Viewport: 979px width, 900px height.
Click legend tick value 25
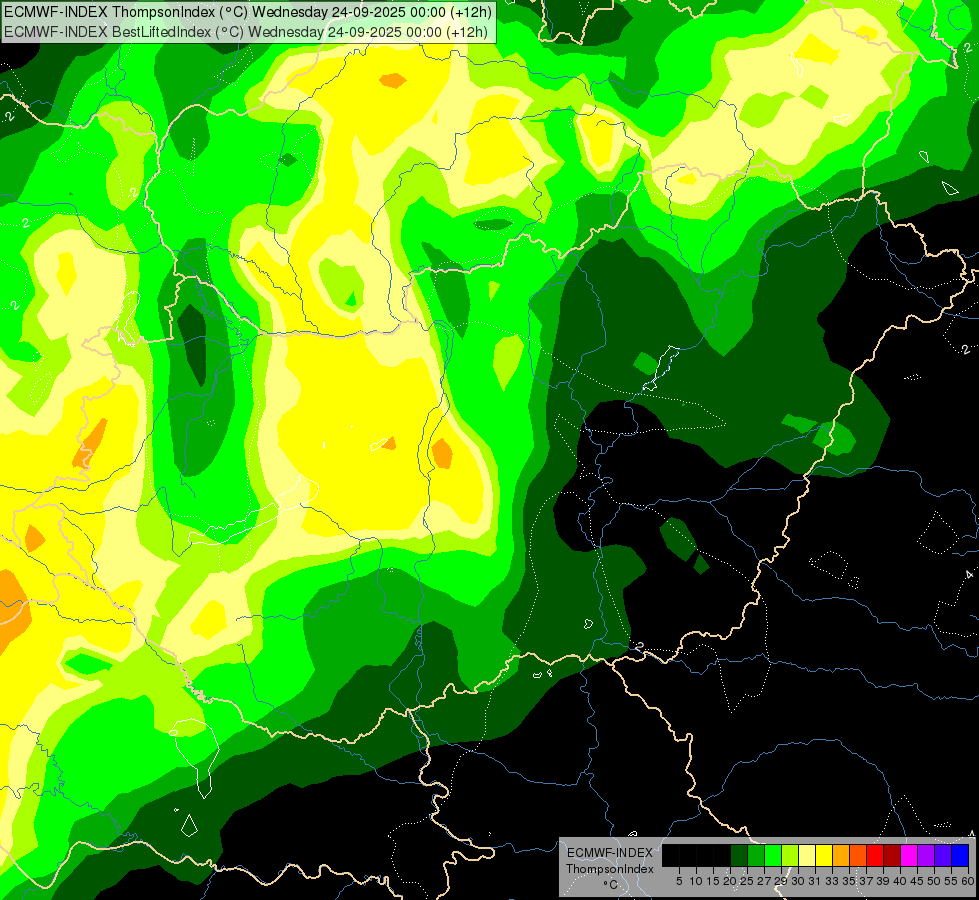point(747,881)
